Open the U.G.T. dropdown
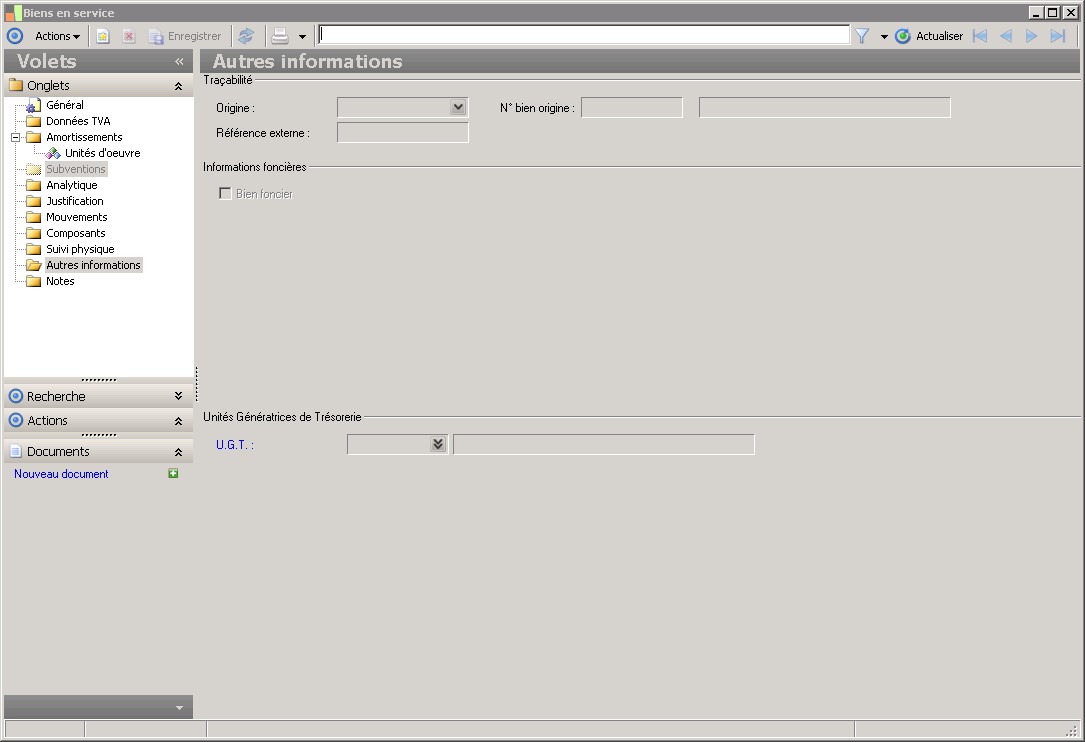The height and width of the screenshot is (742, 1085). coord(438,444)
